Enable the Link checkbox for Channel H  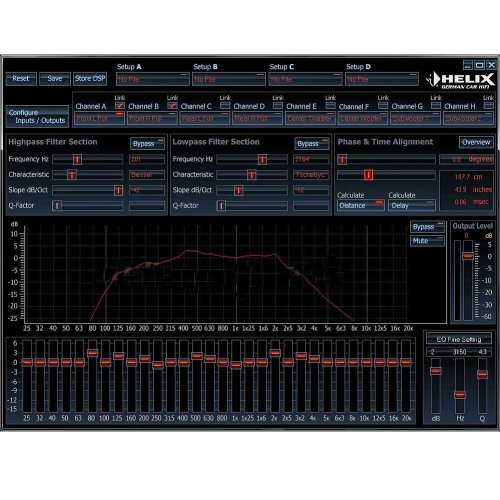click(488, 106)
